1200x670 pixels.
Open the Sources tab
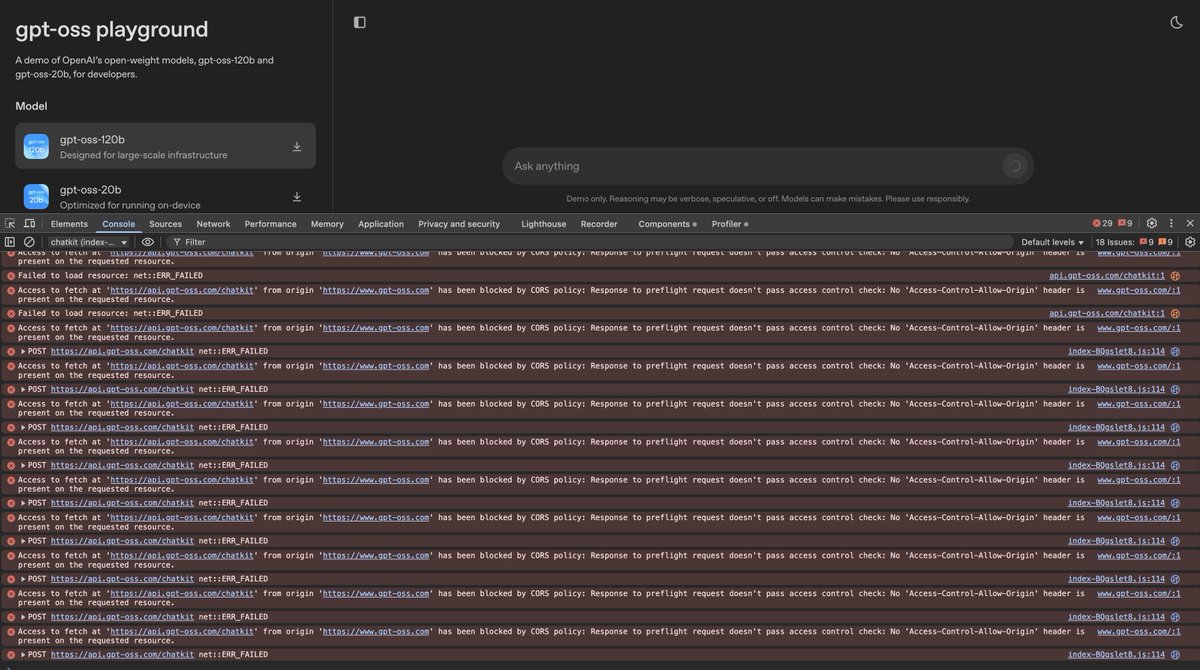coord(166,224)
